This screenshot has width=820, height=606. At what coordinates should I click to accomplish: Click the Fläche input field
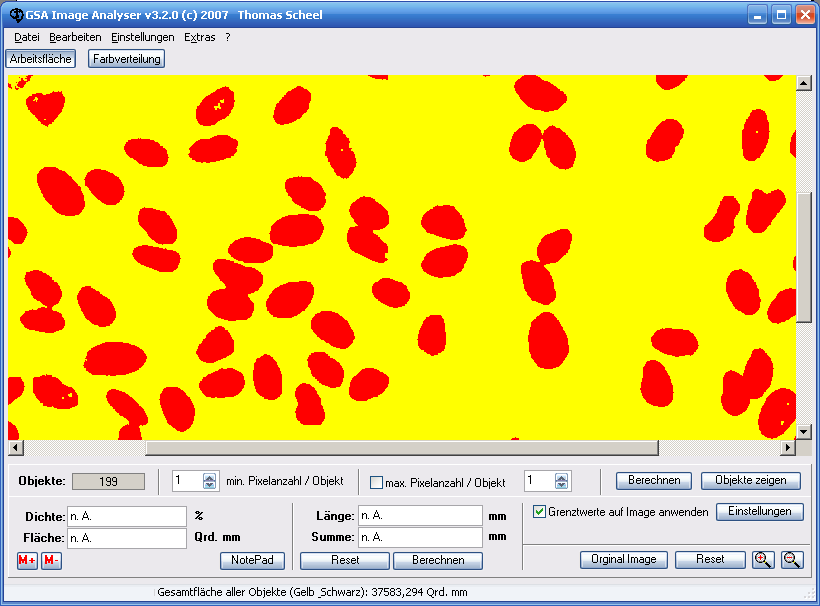click(127, 538)
